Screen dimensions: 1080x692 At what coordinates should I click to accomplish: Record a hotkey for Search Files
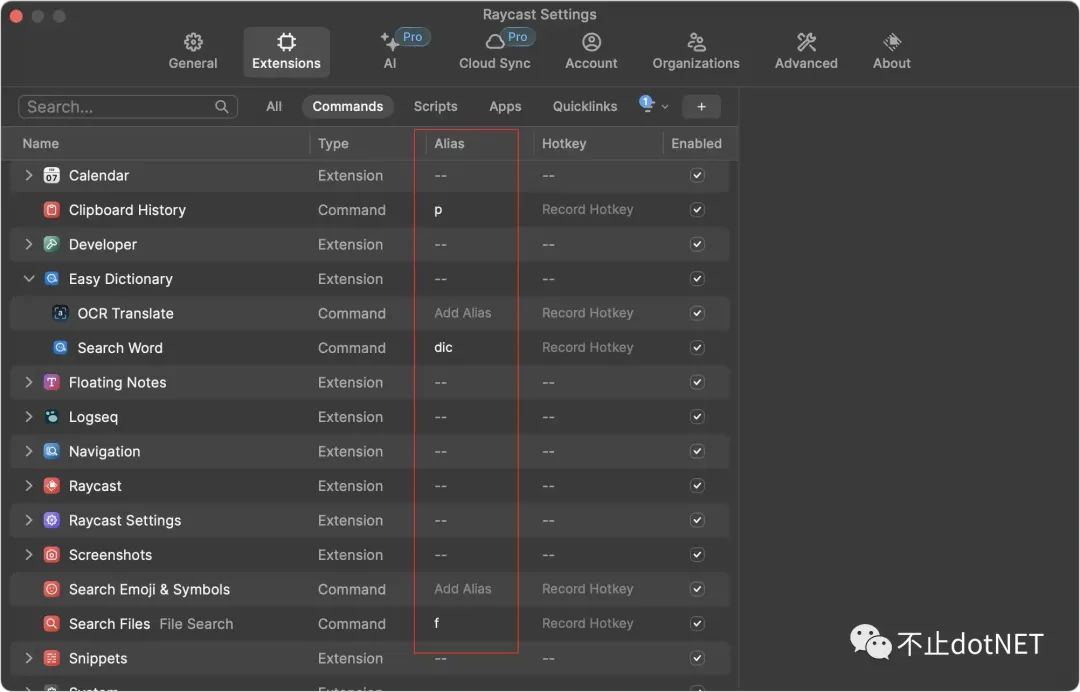588,623
